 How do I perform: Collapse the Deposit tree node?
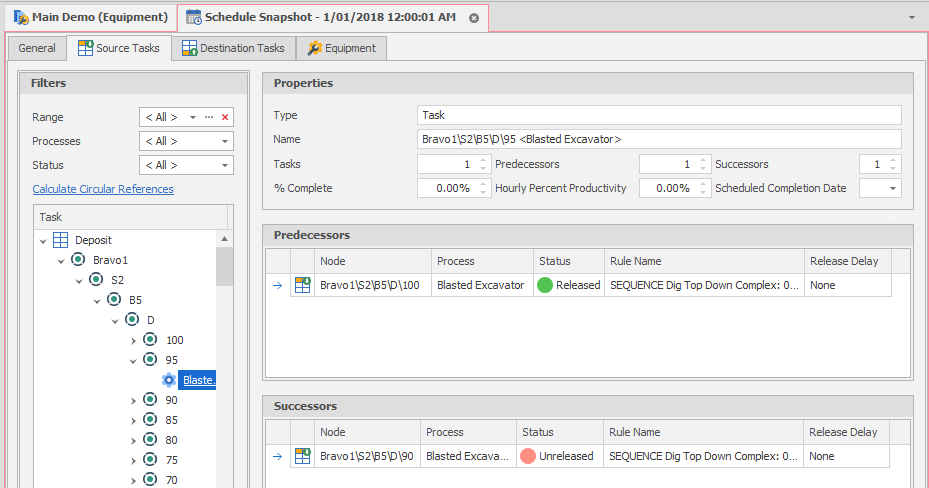(x=43, y=241)
